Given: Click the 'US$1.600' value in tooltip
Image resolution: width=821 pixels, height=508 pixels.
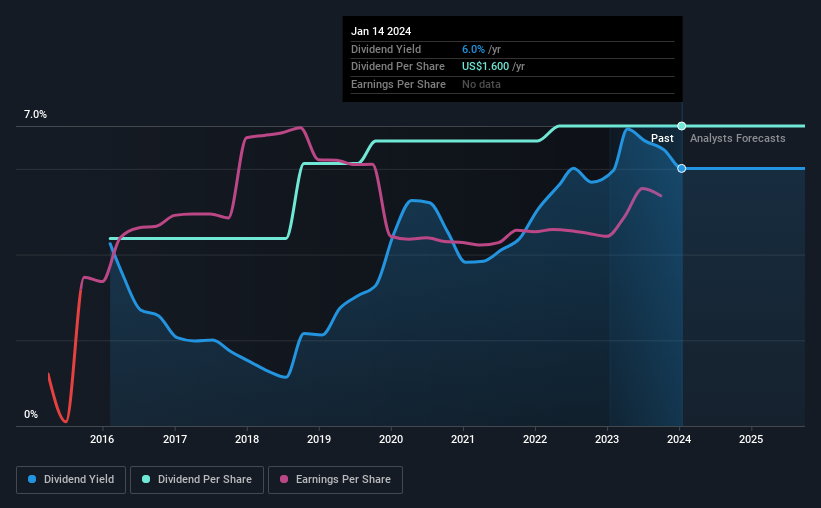Looking at the screenshot, I should coord(485,67).
